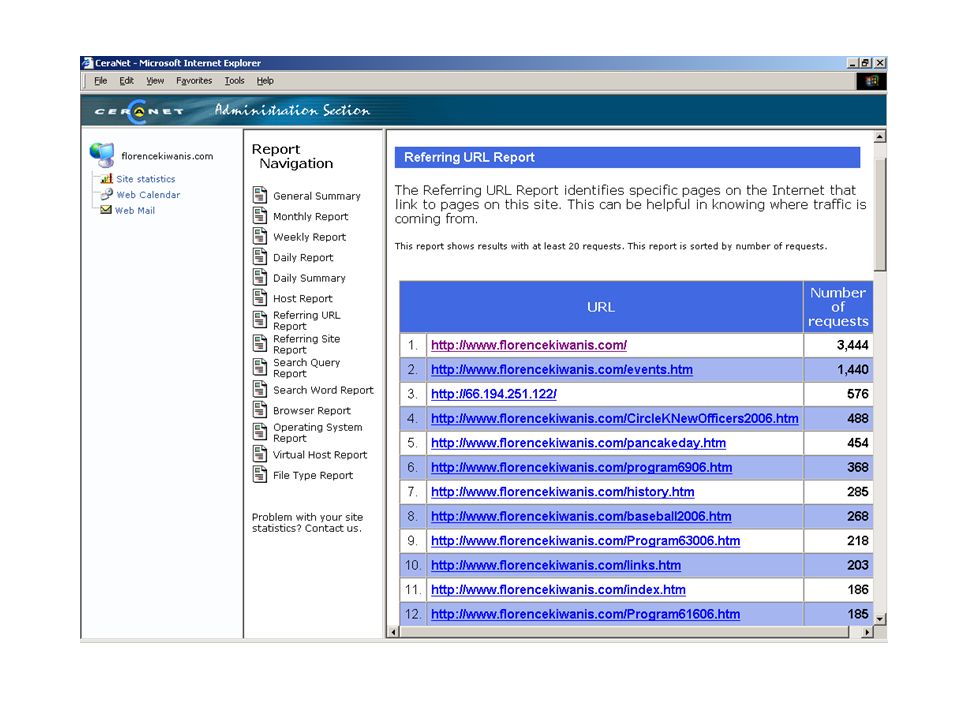Click the Virtual Host Report icon

coord(260,454)
